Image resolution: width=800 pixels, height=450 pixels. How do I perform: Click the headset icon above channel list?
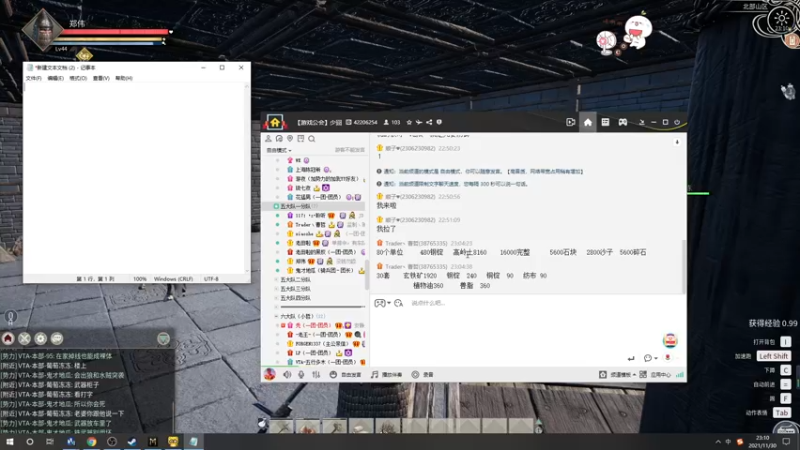(x=279, y=139)
